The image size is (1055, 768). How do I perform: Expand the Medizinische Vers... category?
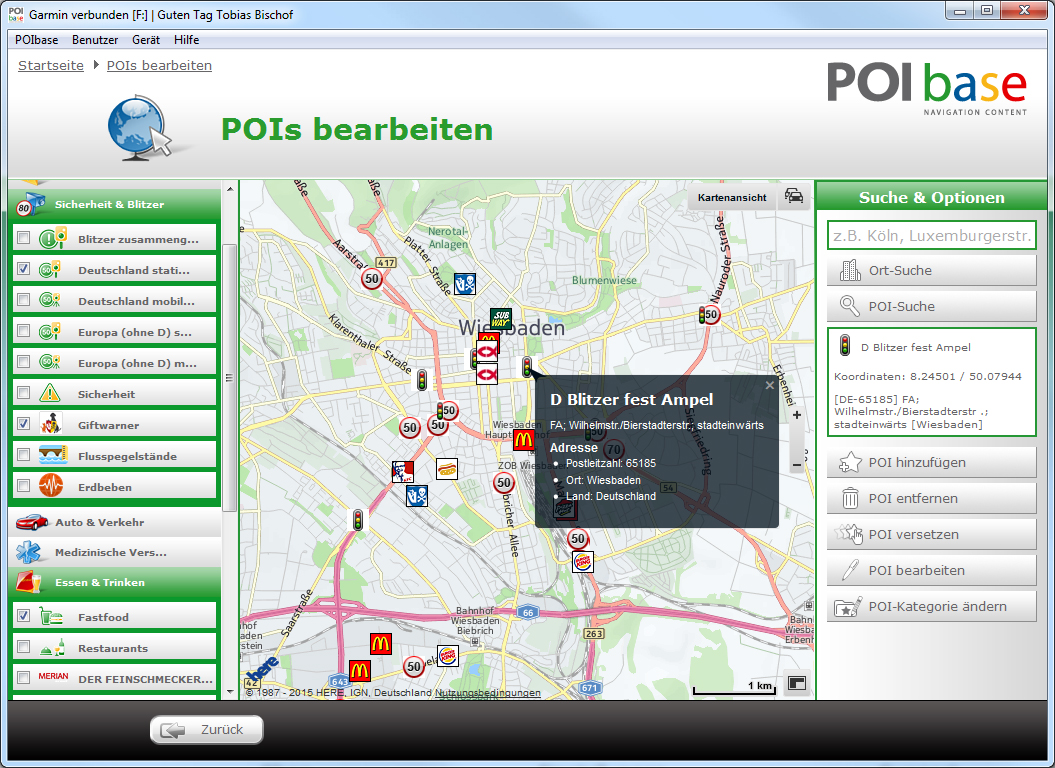(x=110, y=552)
